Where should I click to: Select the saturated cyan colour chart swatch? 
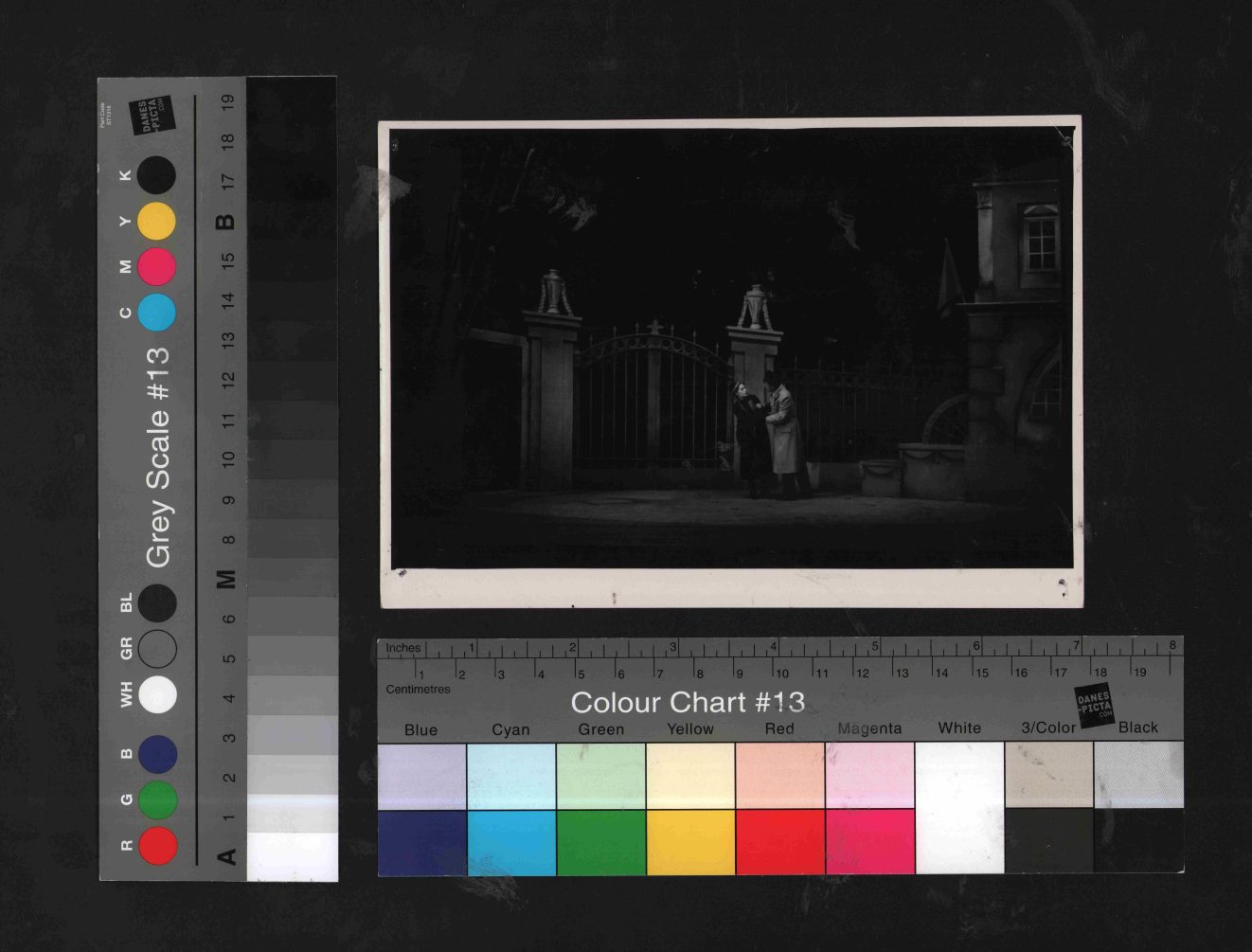tap(511, 842)
